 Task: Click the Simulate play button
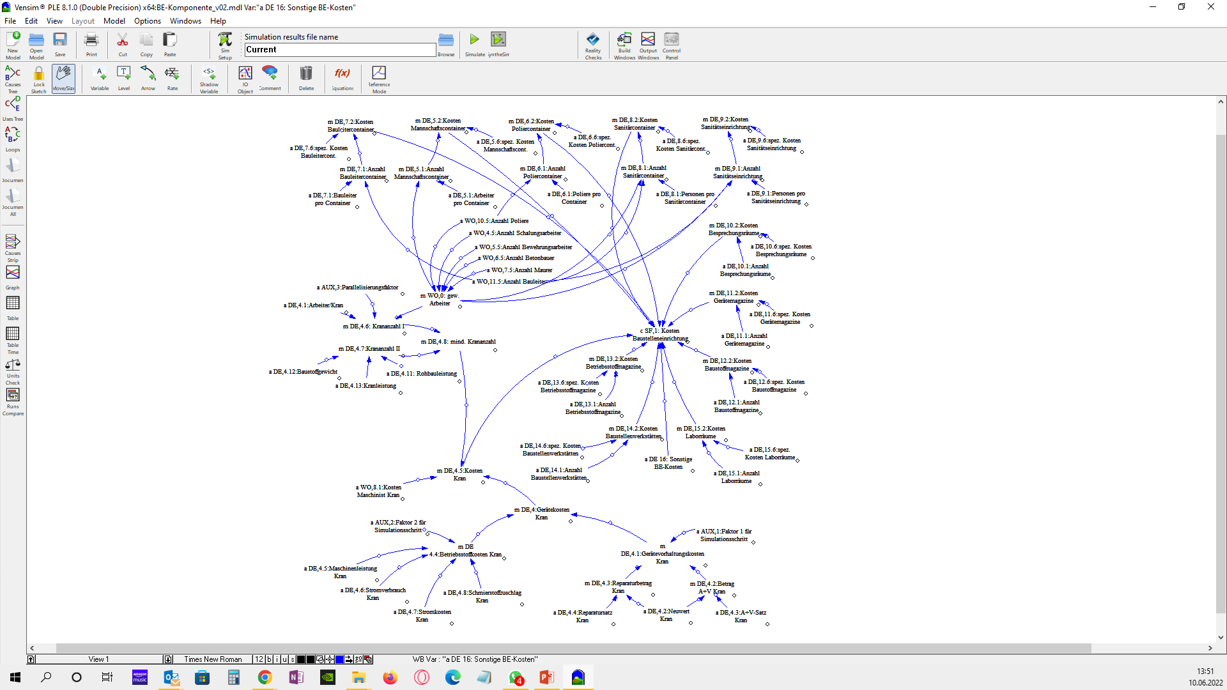click(x=474, y=42)
